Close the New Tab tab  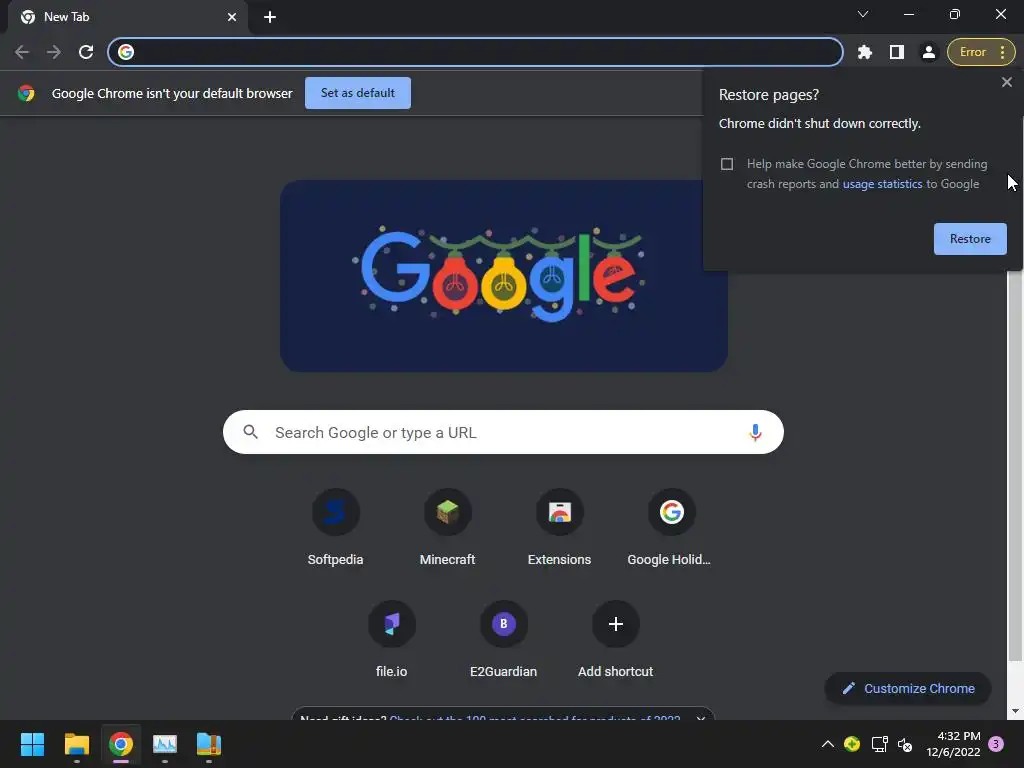click(232, 17)
